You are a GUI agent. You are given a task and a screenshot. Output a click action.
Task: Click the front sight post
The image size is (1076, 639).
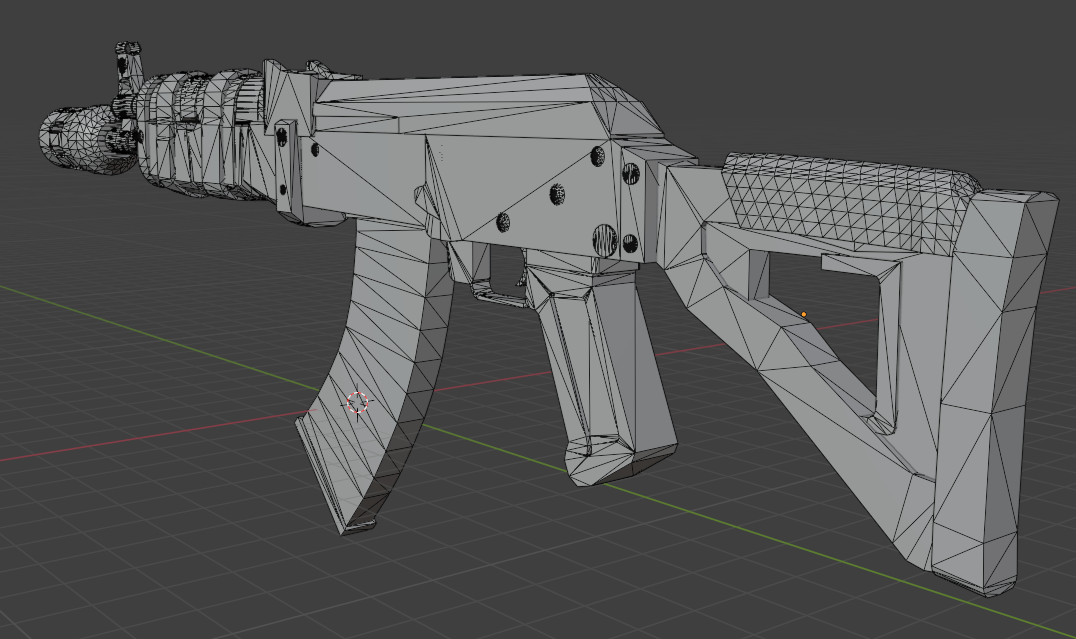[x=127, y=65]
